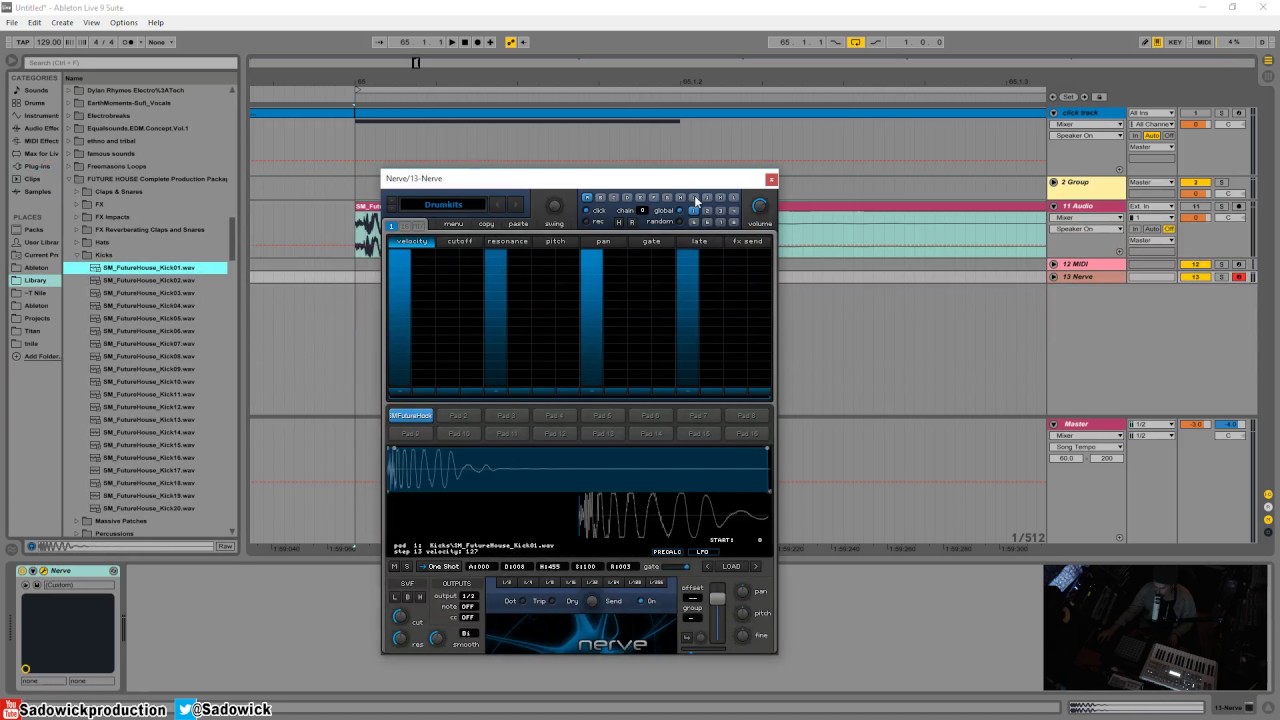Open the Audio Effects browser category

click(x=36, y=128)
